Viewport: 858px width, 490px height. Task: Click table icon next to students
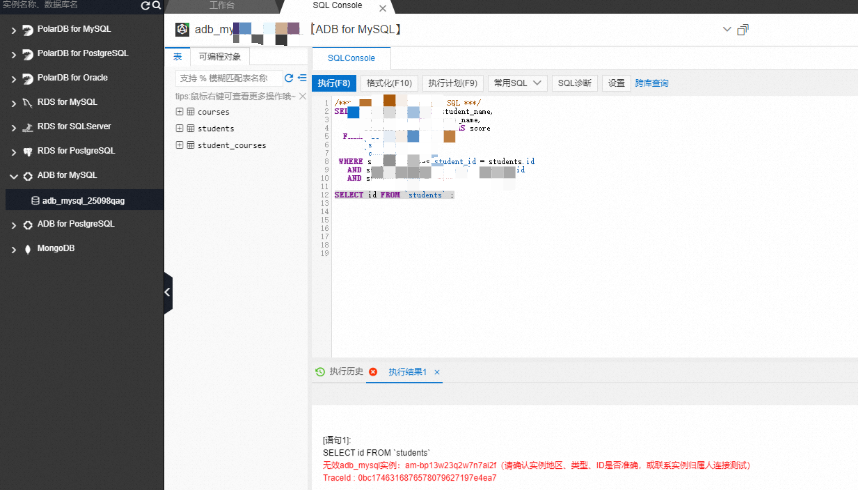(x=190, y=128)
